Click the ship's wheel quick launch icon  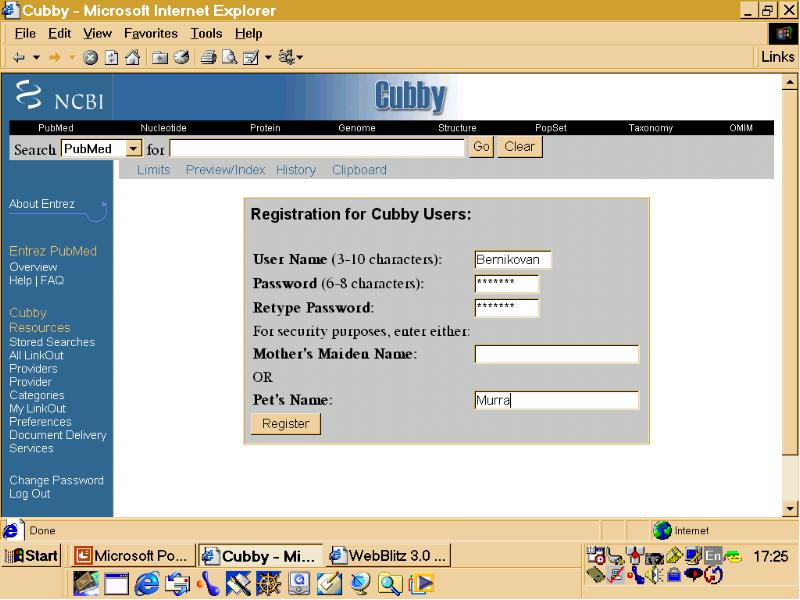click(x=268, y=584)
